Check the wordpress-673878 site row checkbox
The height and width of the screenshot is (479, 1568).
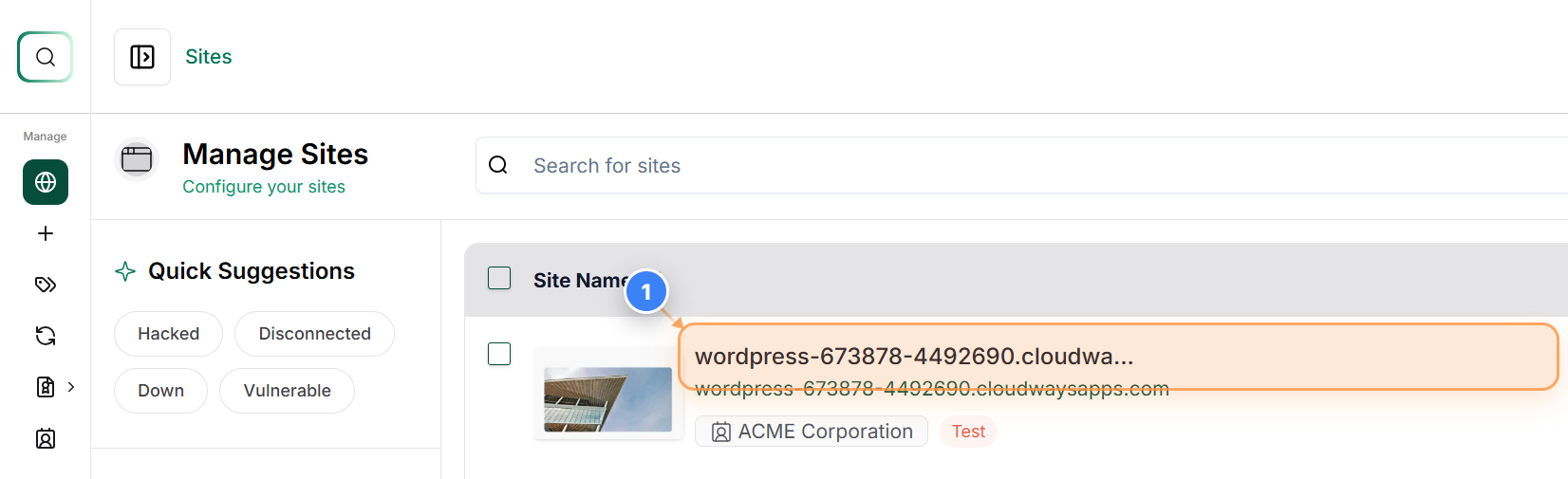(x=499, y=354)
